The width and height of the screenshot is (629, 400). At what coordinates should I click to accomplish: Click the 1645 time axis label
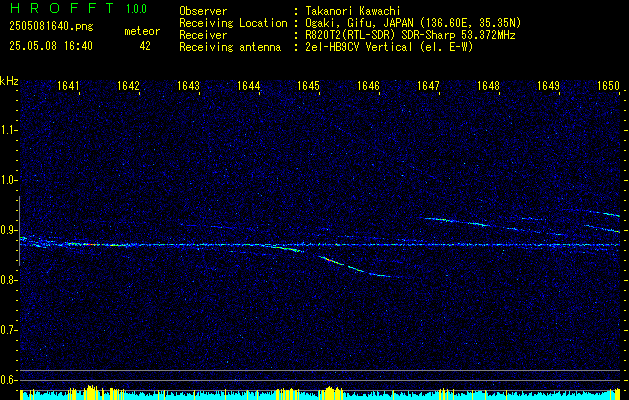point(308,85)
